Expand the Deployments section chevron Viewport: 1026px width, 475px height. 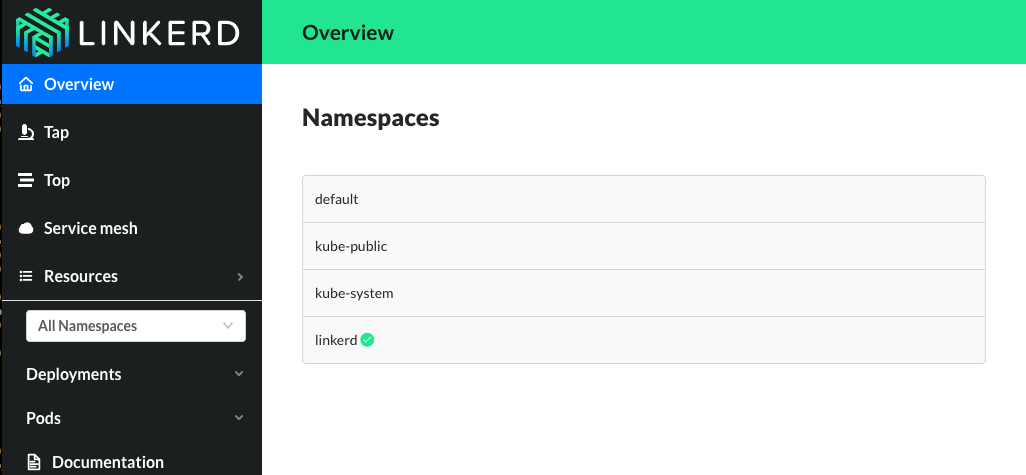238,374
